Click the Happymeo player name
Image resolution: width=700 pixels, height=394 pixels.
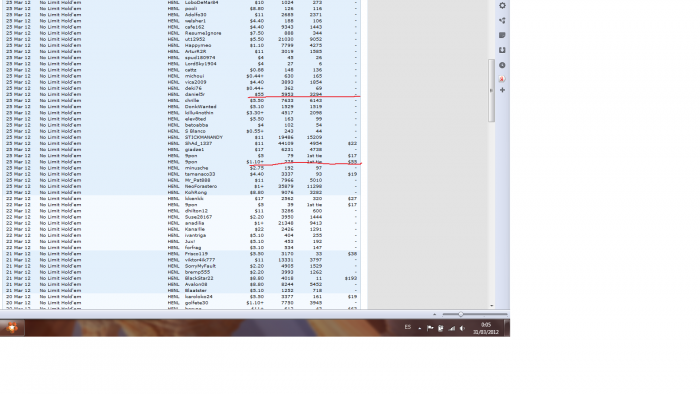point(198,46)
